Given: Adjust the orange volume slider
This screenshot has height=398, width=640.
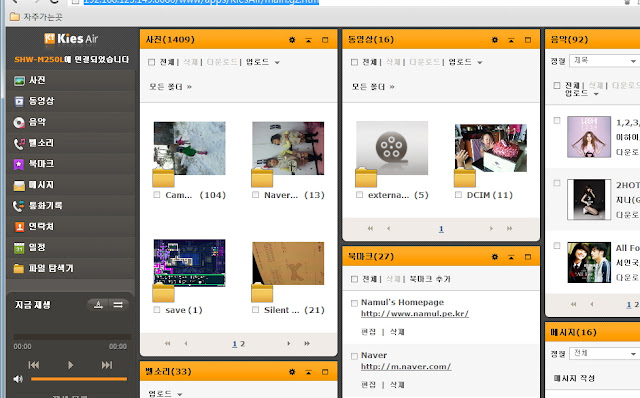Looking at the screenshot, I should click(x=79, y=379).
